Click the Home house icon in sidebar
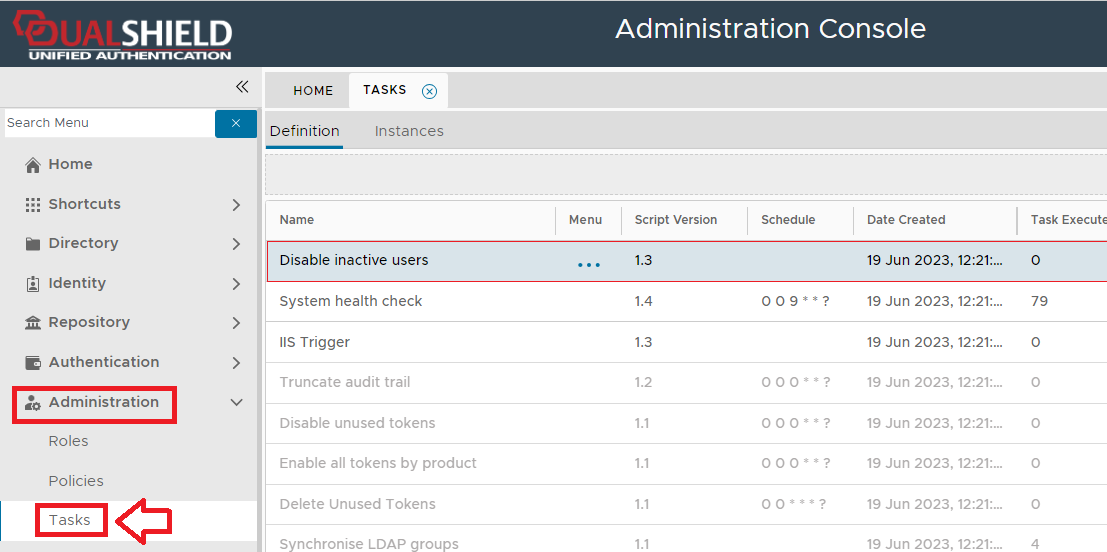Image resolution: width=1107 pixels, height=552 pixels. pos(33,165)
